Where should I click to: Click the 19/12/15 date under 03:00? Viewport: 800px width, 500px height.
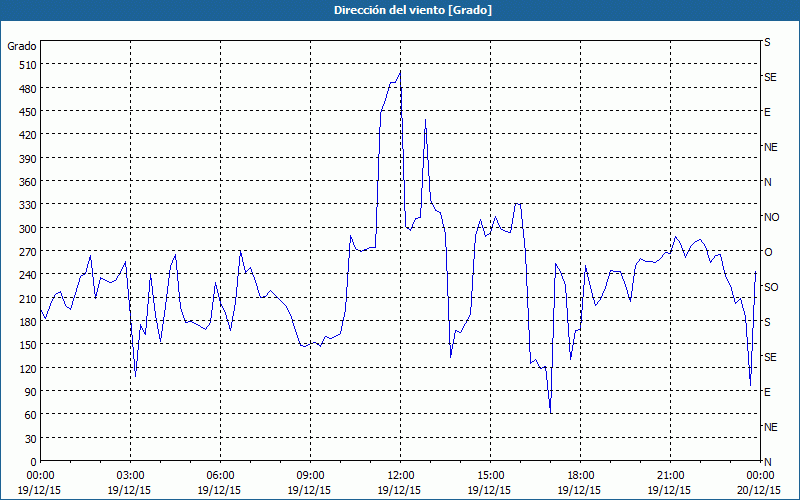pos(129,490)
